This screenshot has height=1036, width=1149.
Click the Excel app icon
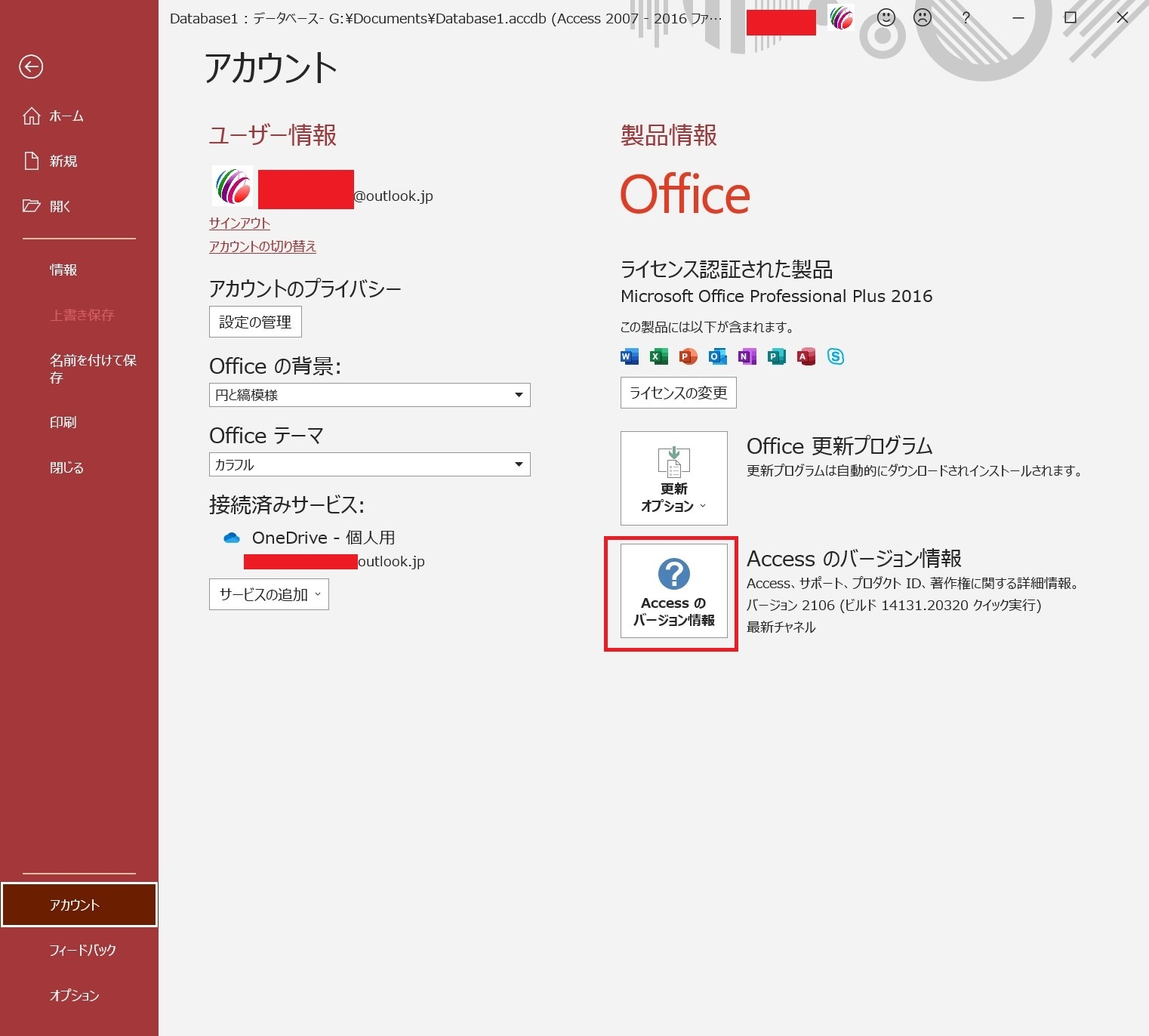pyautogui.click(x=658, y=357)
